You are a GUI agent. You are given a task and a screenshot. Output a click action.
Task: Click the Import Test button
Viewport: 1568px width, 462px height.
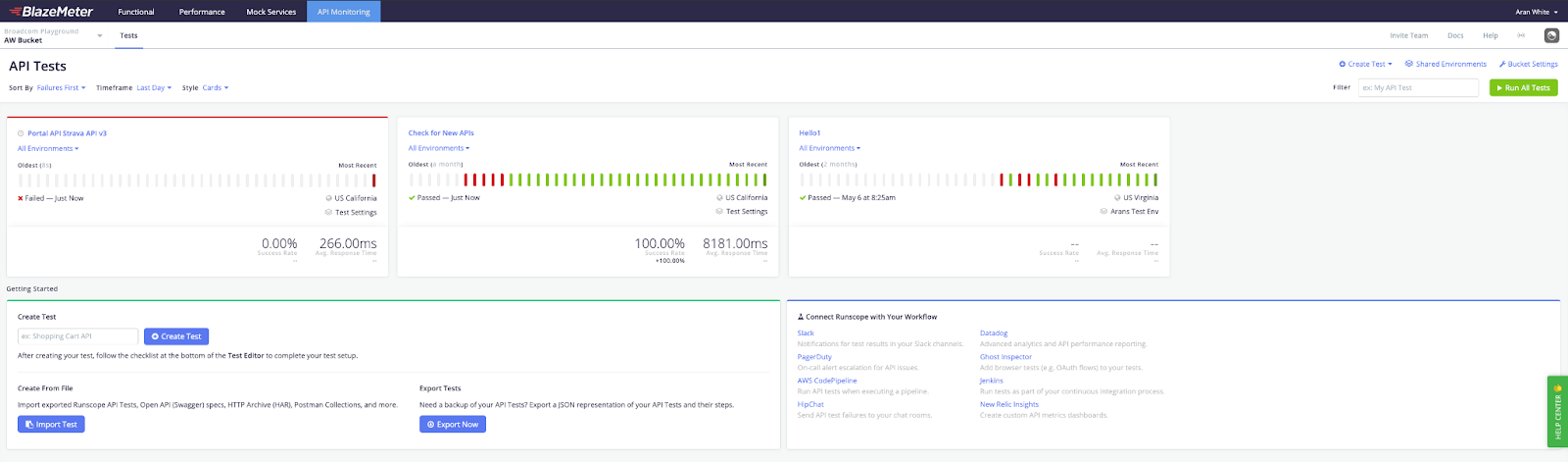point(51,425)
